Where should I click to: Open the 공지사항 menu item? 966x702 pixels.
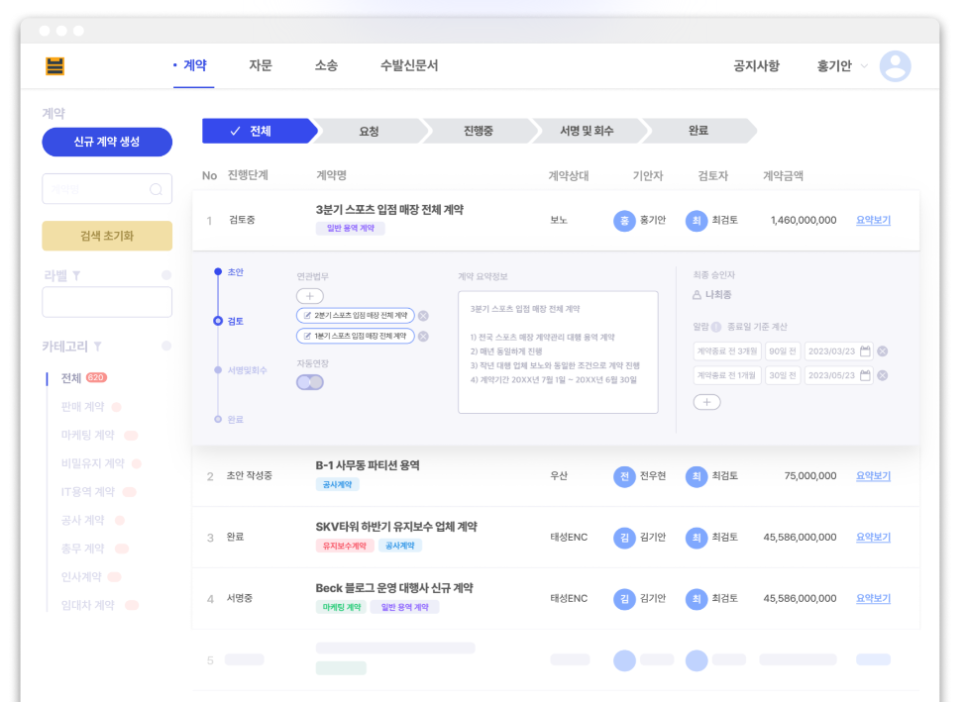(757, 64)
